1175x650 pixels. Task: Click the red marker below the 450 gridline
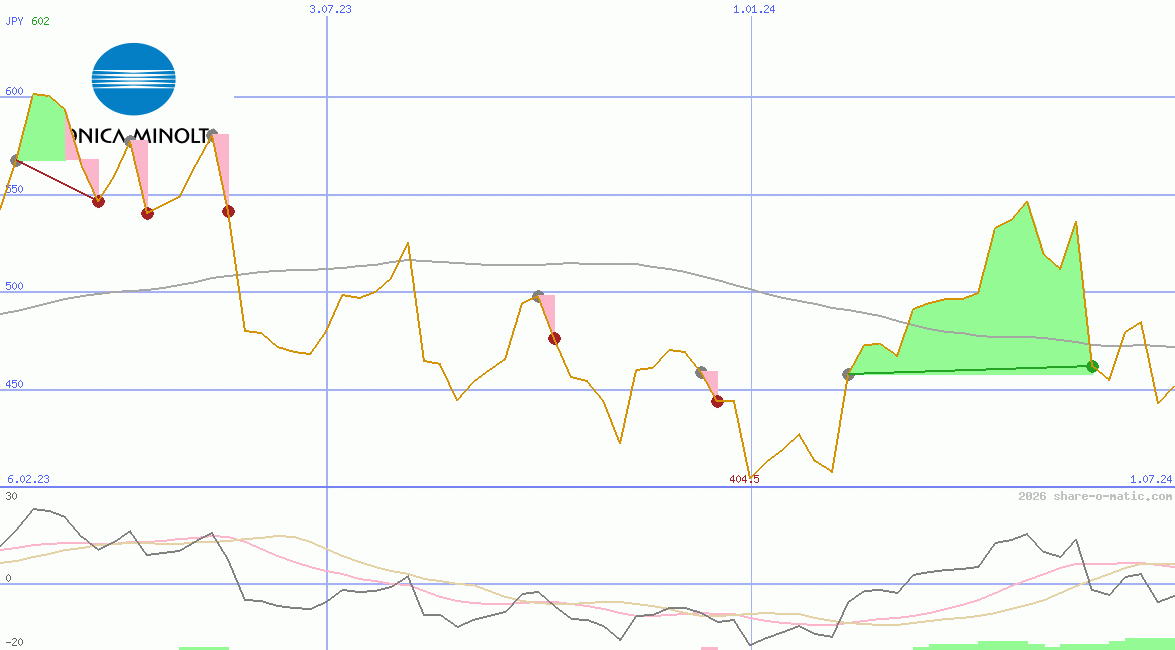click(716, 401)
